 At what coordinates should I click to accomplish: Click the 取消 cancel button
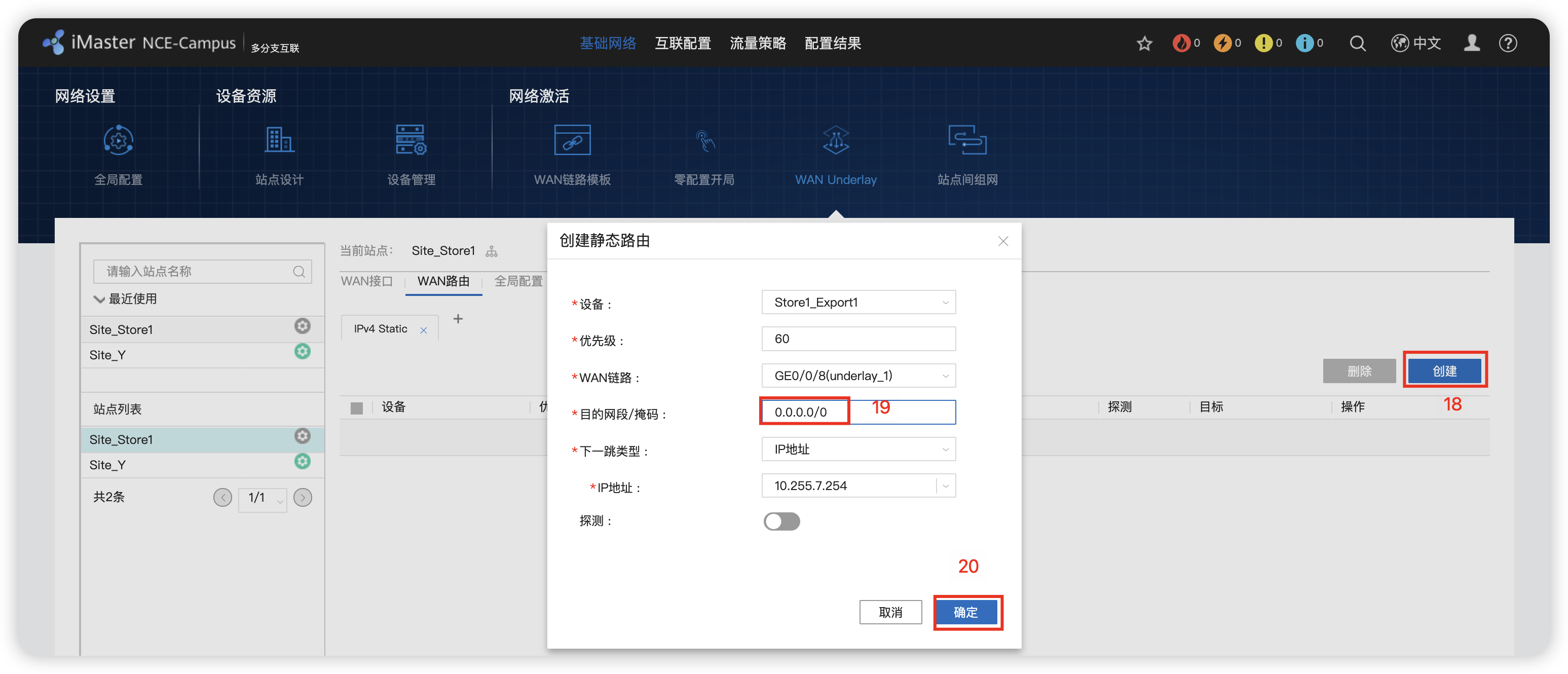coord(890,612)
